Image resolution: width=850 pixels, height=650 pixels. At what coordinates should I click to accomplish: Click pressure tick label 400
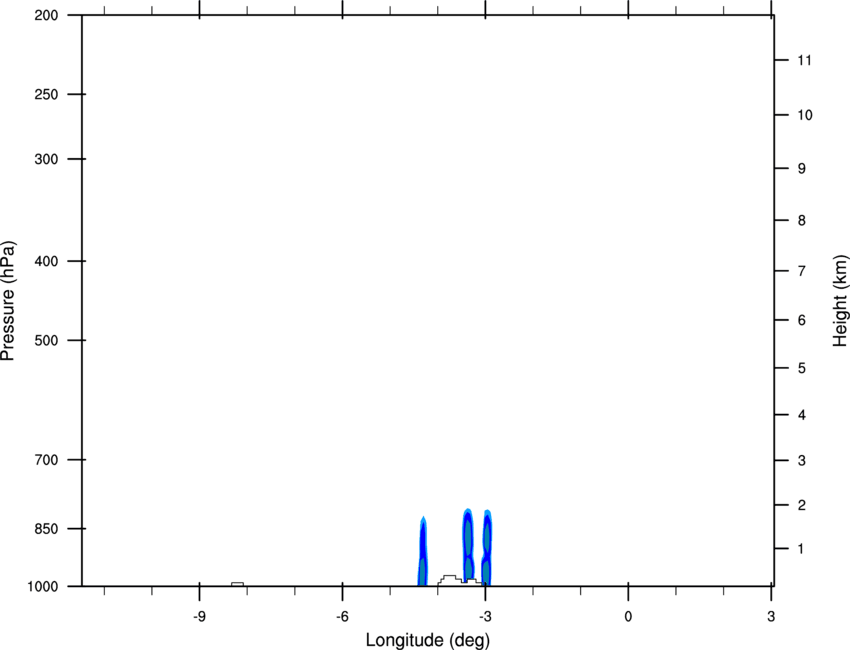46,261
